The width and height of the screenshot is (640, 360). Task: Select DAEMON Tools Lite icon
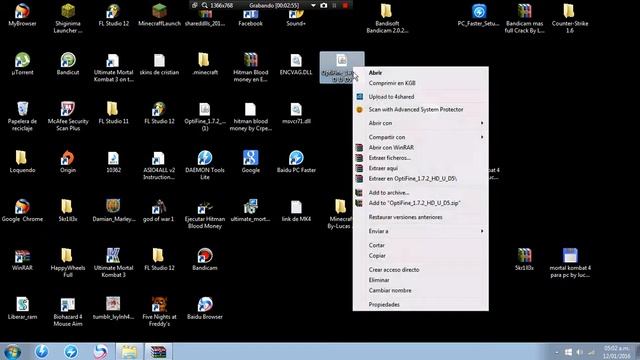(x=204, y=165)
